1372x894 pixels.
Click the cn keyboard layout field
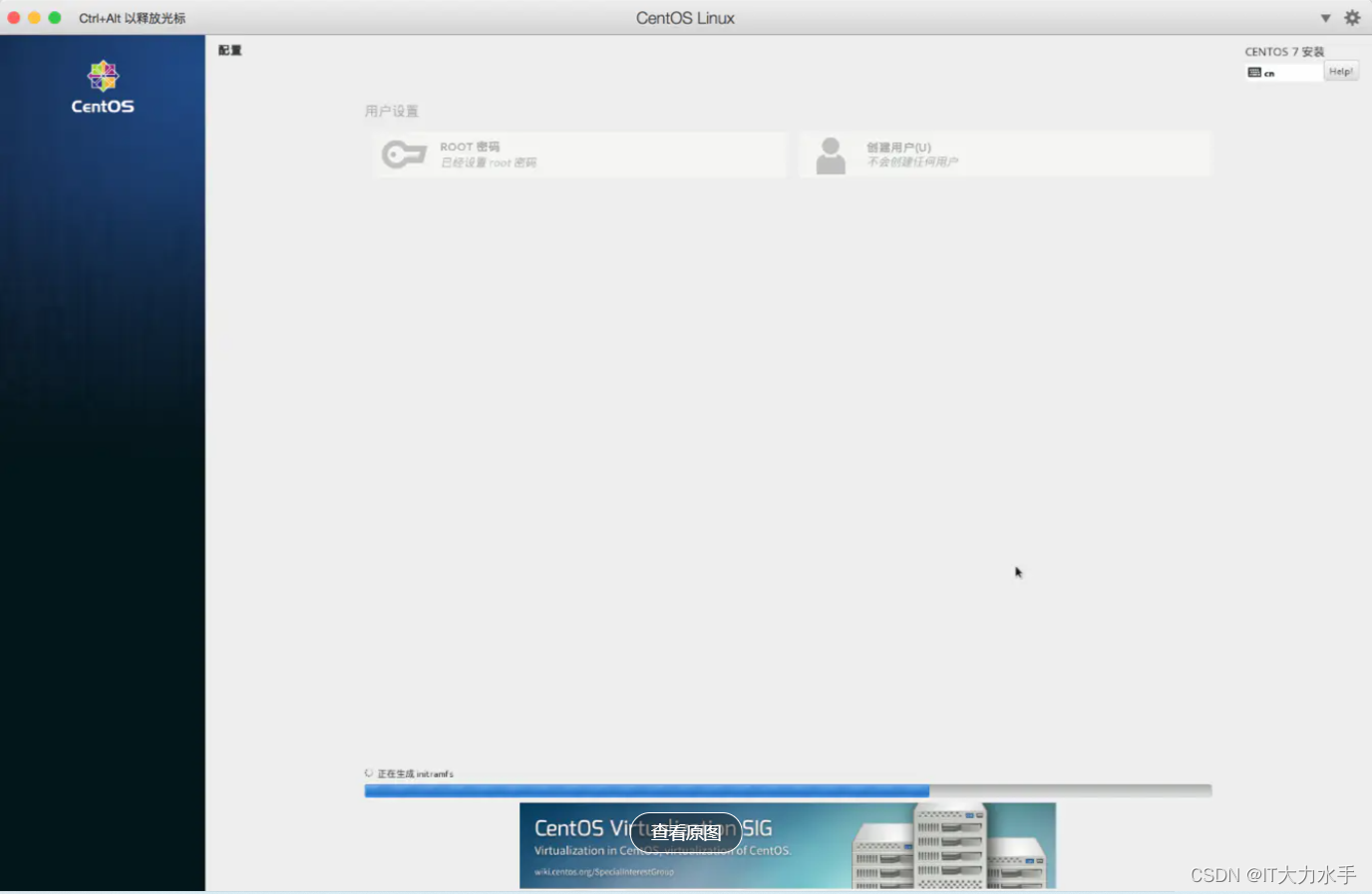click(1284, 73)
